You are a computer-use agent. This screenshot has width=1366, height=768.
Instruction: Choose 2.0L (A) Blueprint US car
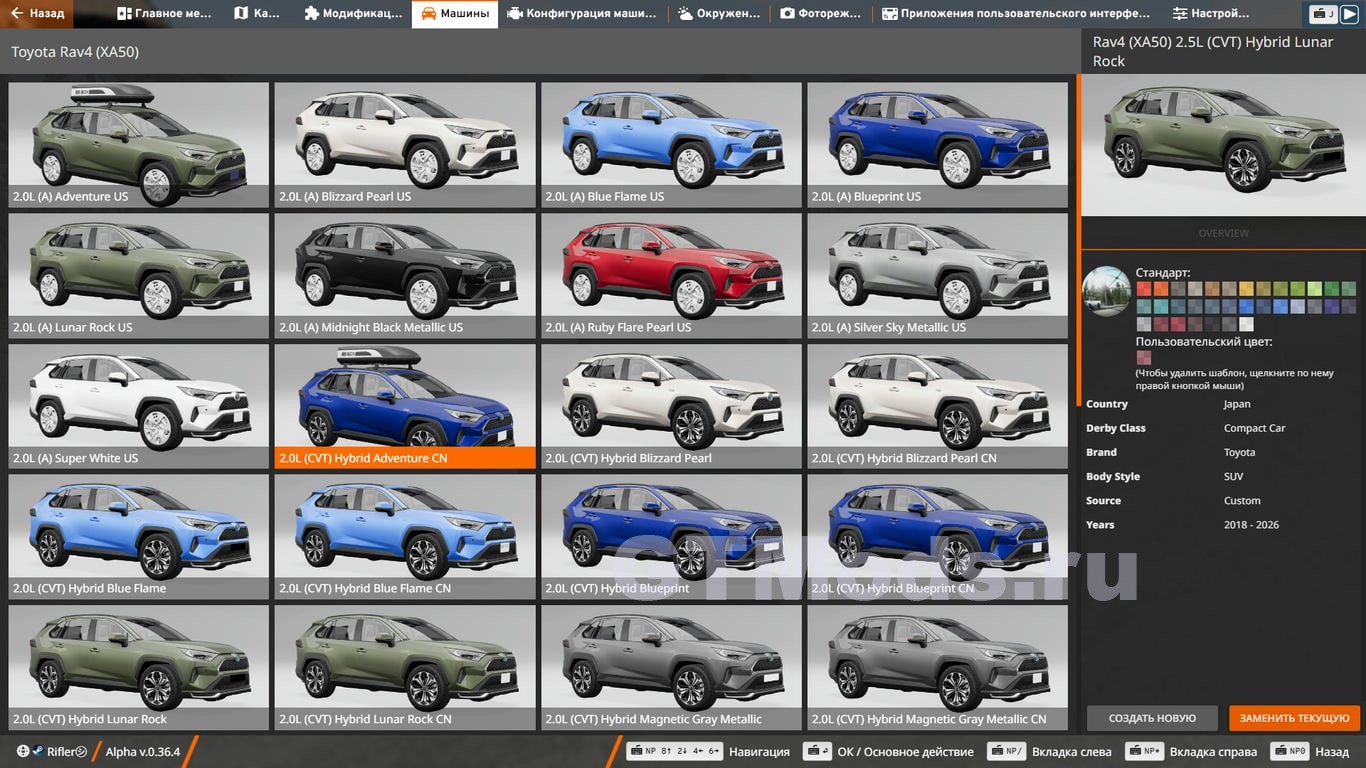pos(937,145)
